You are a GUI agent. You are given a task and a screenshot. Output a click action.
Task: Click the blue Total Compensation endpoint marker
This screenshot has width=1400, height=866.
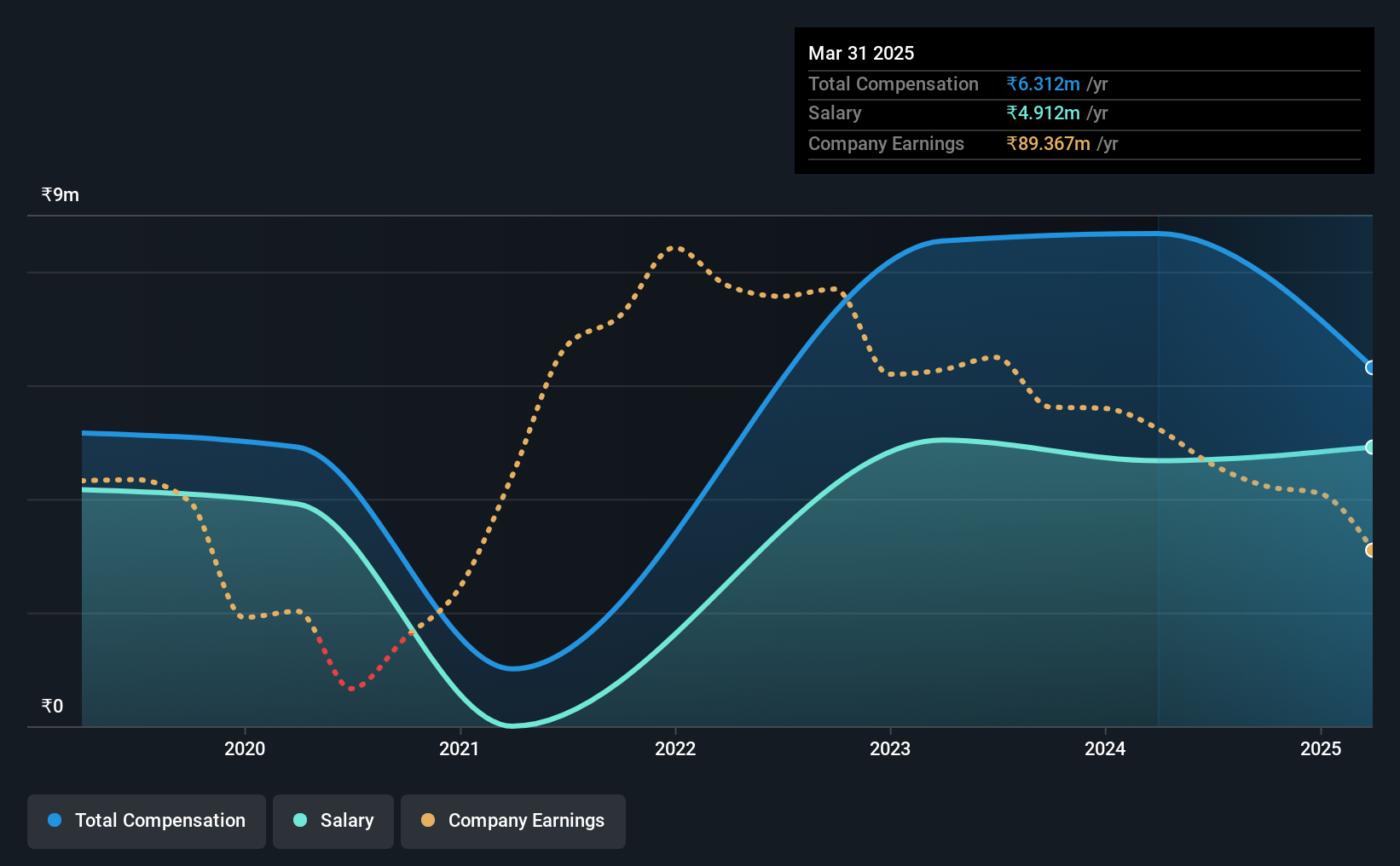(x=1371, y=368)
